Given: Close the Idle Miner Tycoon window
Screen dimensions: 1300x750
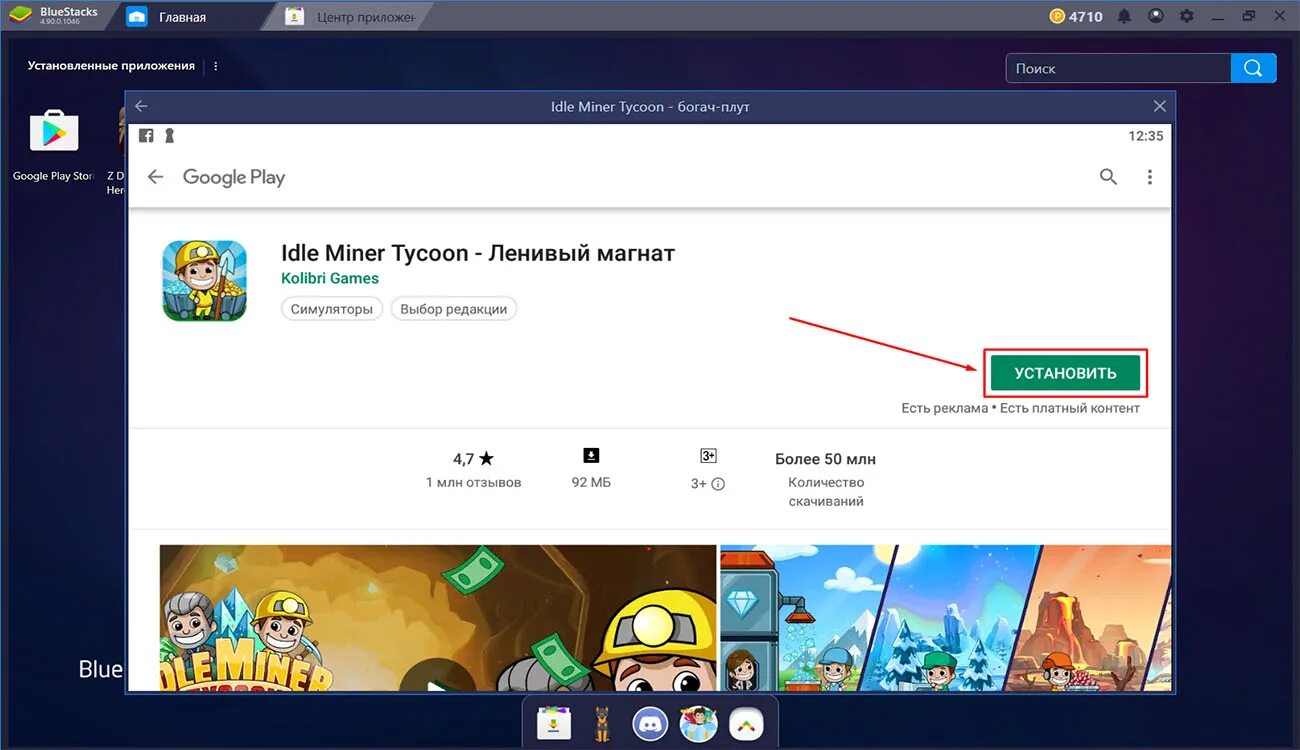Looking at the screenshot, I should coord(1160,106).
